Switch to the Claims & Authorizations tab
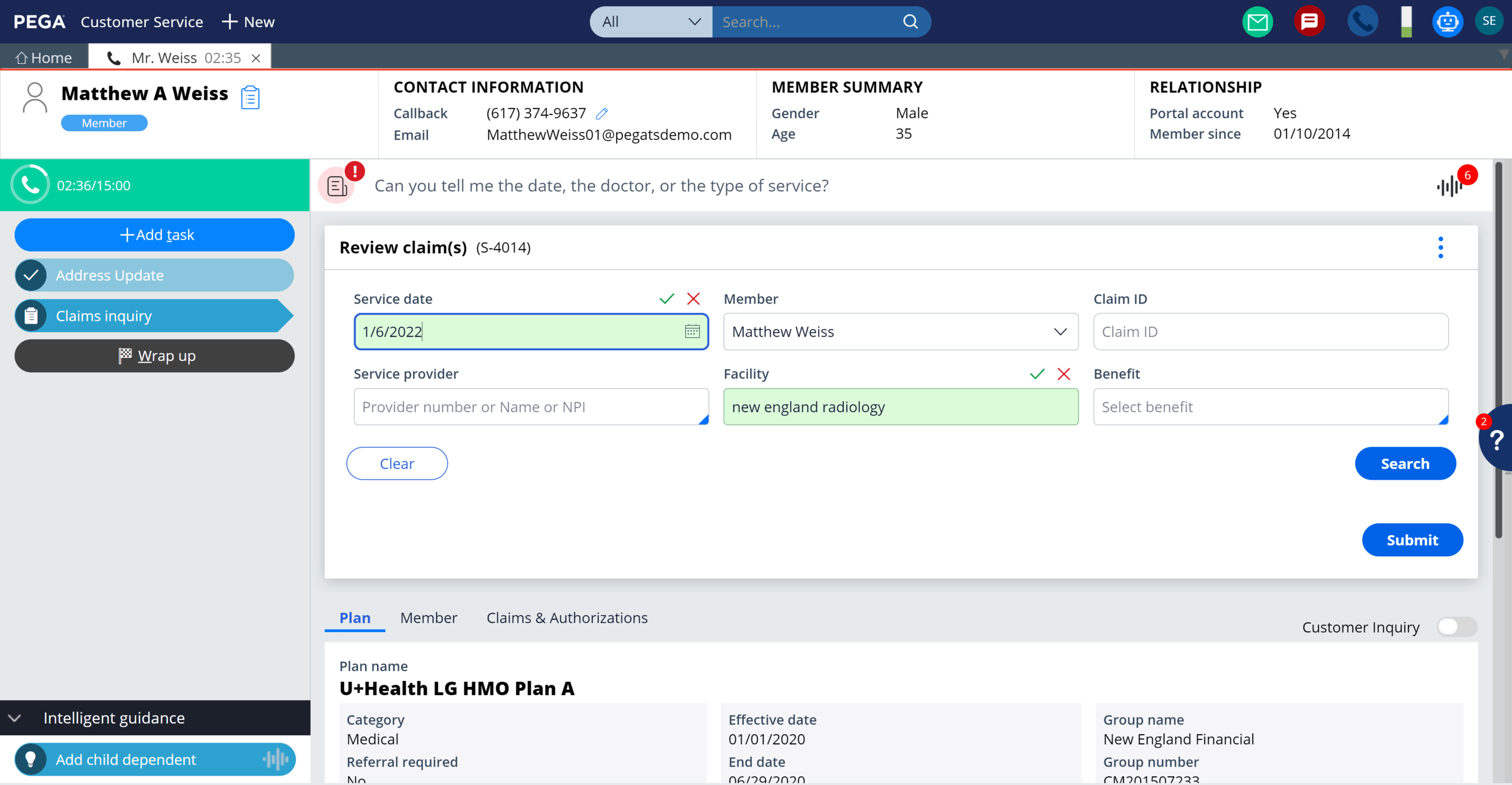Image resolution: width=1512 pixels, height=785 pixels. (x=566, y=618)
